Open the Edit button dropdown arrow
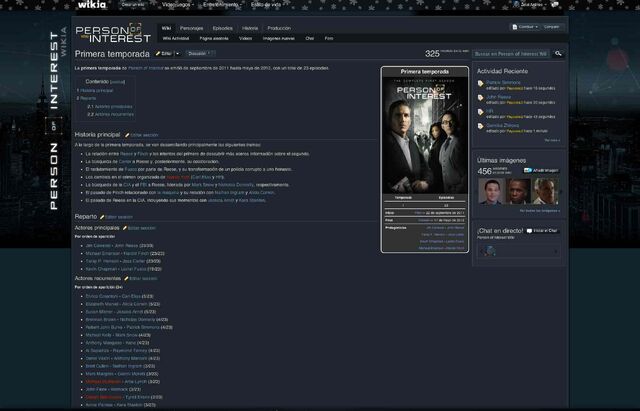640x411 pixels. [177, 53]
